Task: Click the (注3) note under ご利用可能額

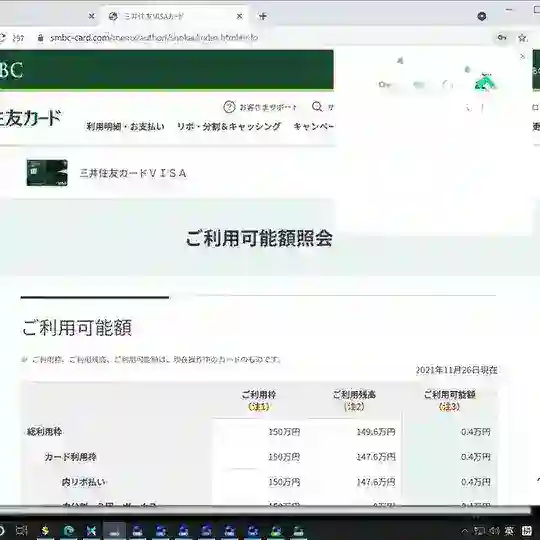Action: [x=449, y=407]
